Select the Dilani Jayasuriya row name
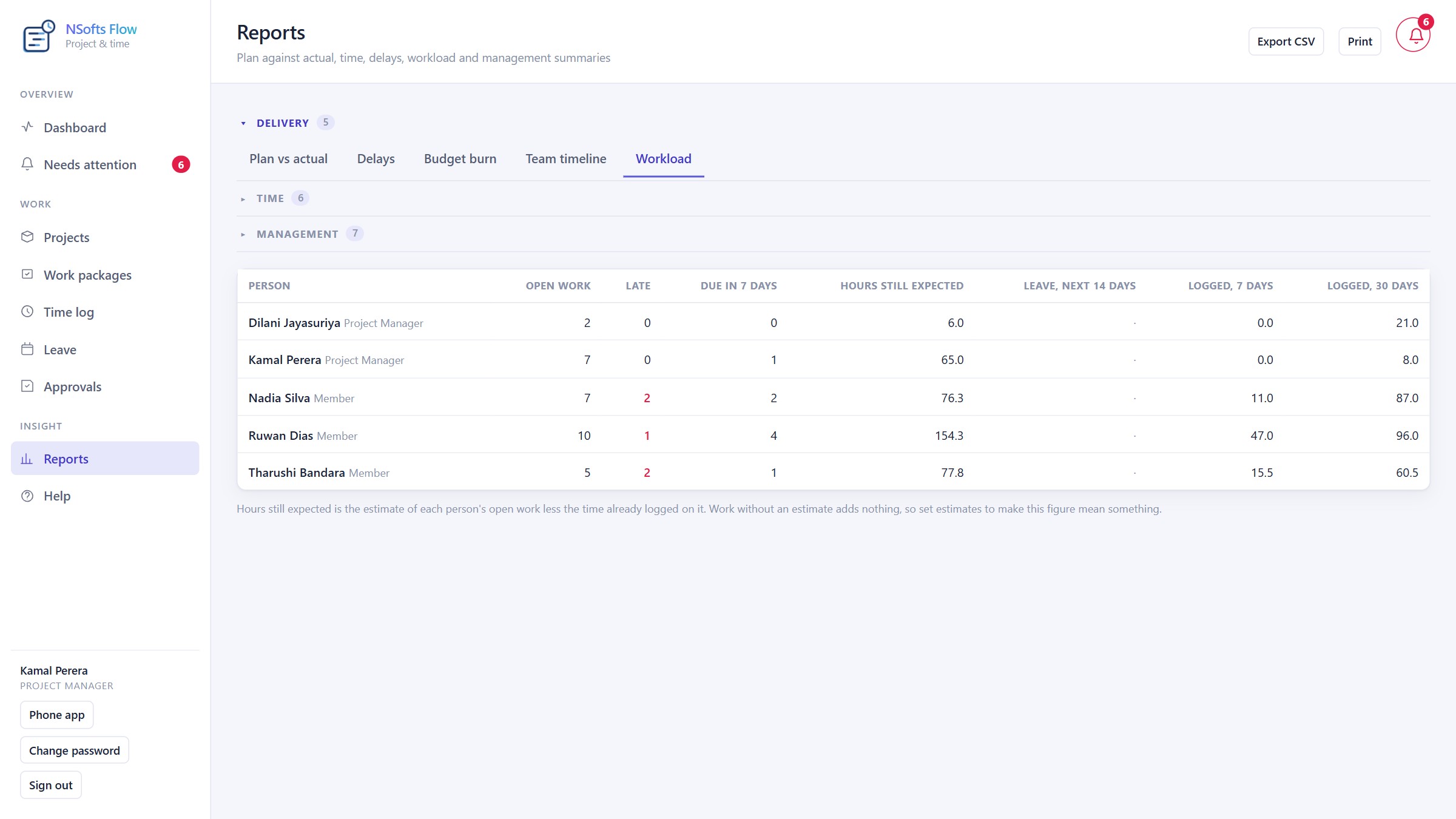The width and height of the screenshot is (1456, 819). pos(294,323)
